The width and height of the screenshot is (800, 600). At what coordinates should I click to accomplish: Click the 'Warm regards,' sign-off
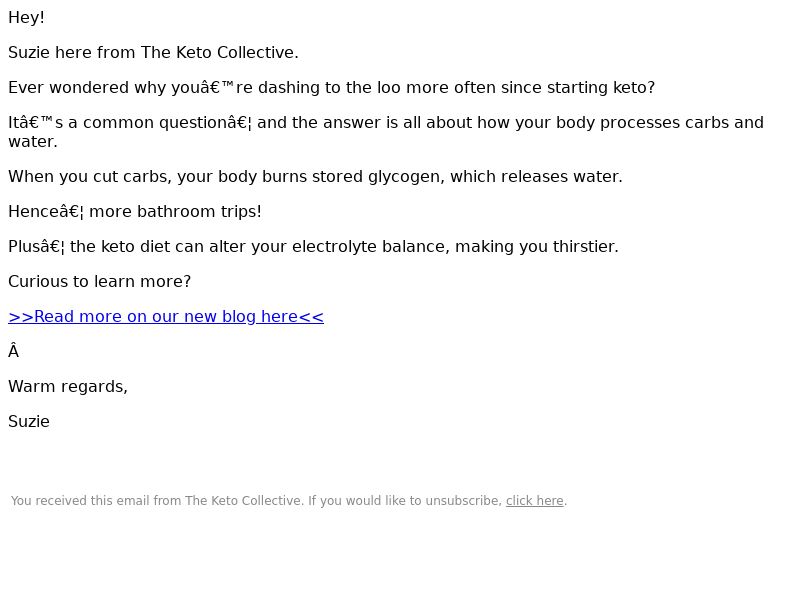(68, 387)
